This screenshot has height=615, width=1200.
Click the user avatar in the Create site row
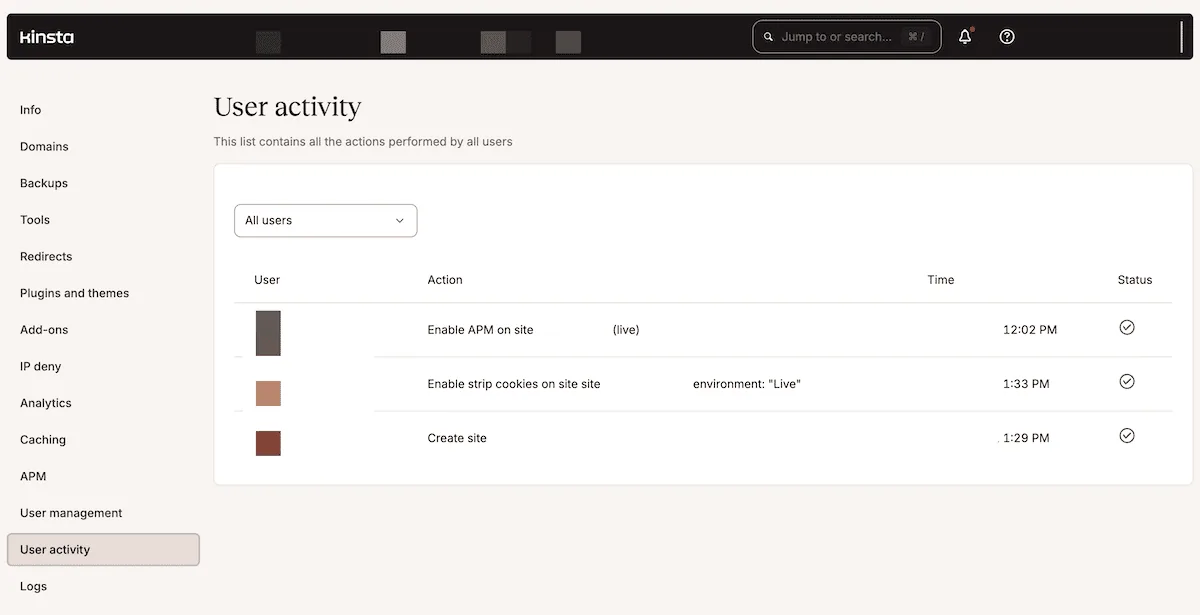point(268,443)
